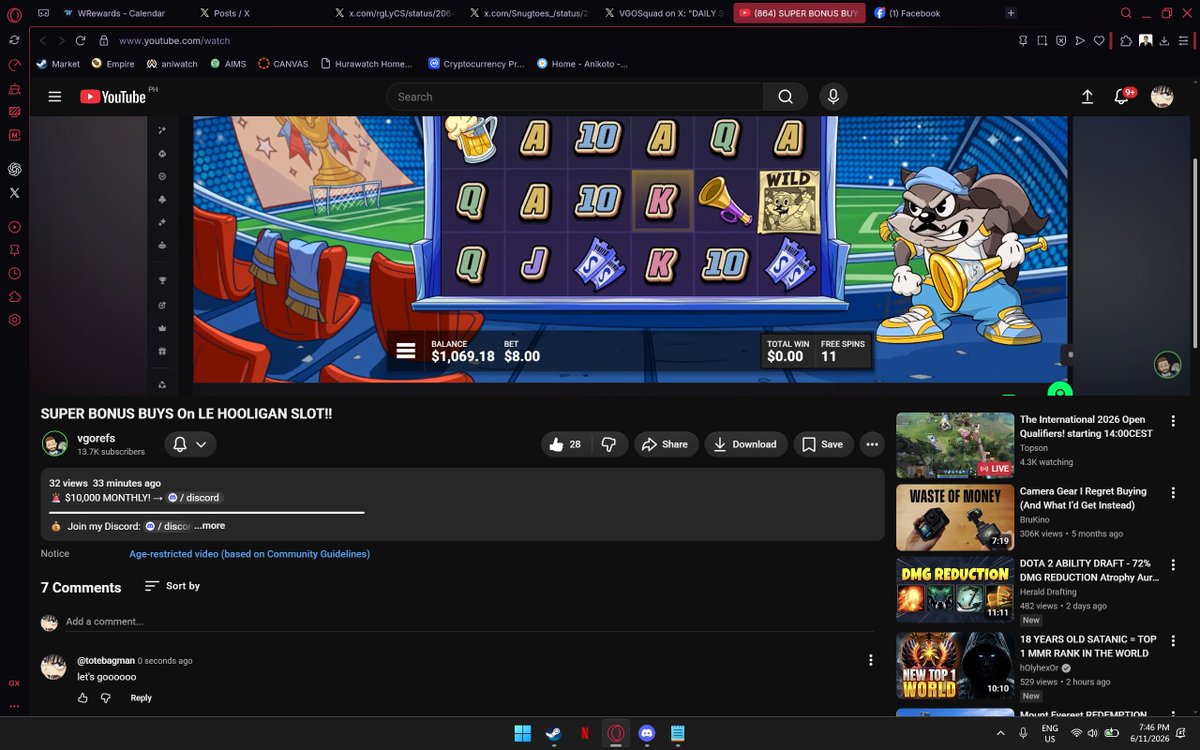Open the Market bookmark
Image resolution: width=1200 pixels, height=750 pixels.
[58, 63]
